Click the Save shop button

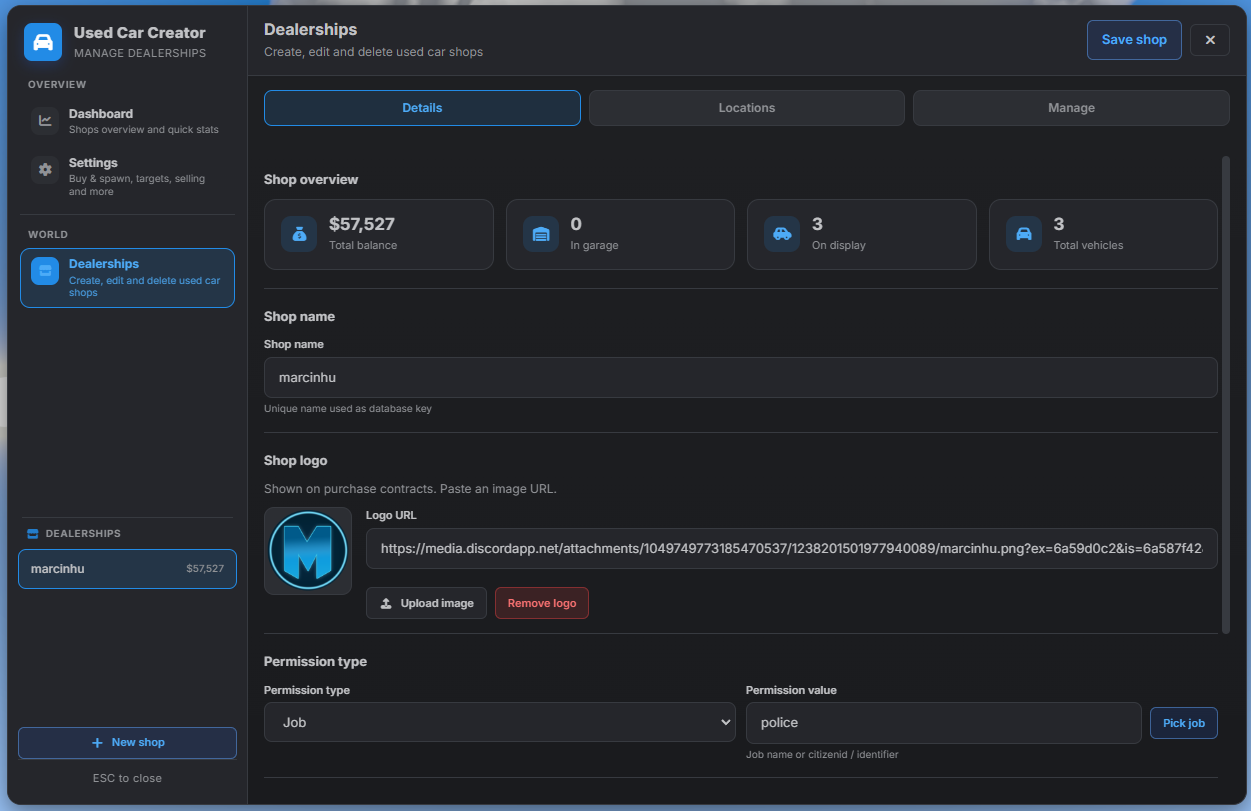(x=1134, y=40)
